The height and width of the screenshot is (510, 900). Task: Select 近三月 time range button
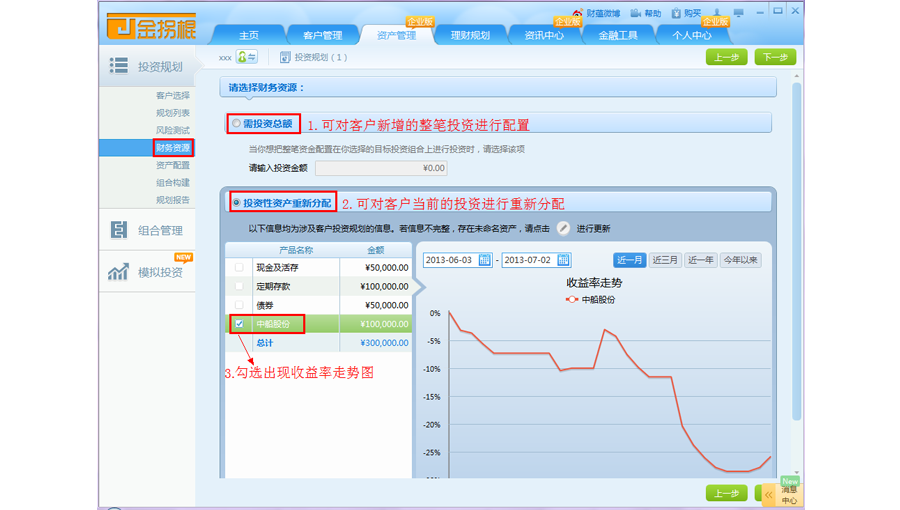(x=665, y=260)
